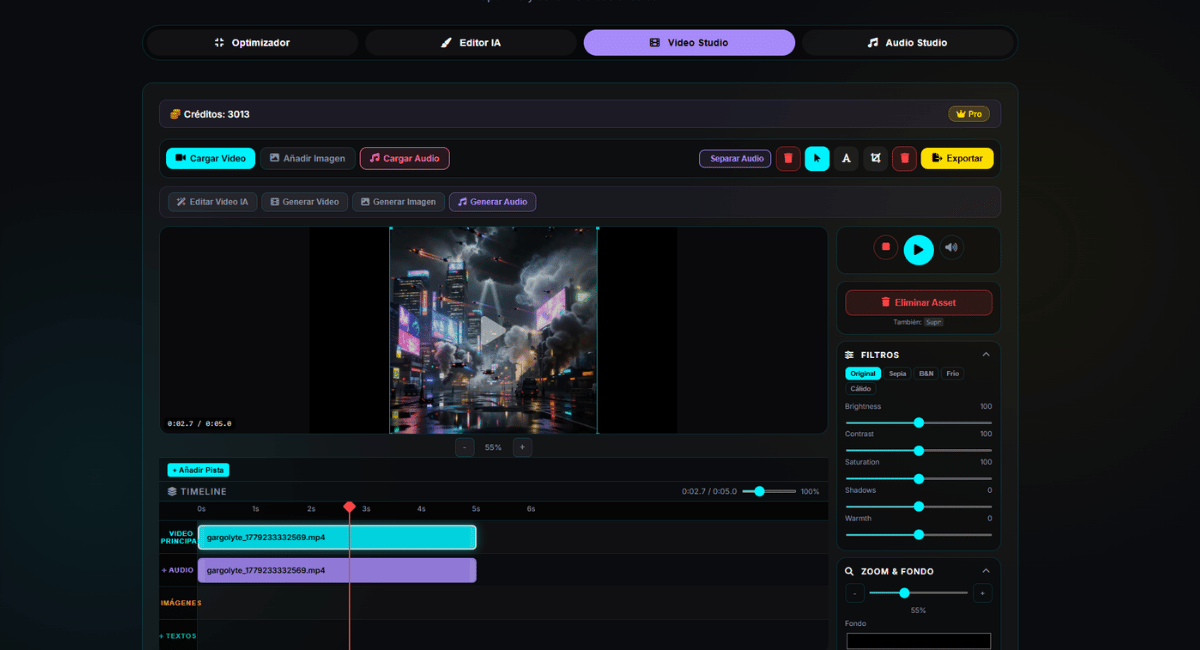Adjust the Contrast slider

click(918, 451)
